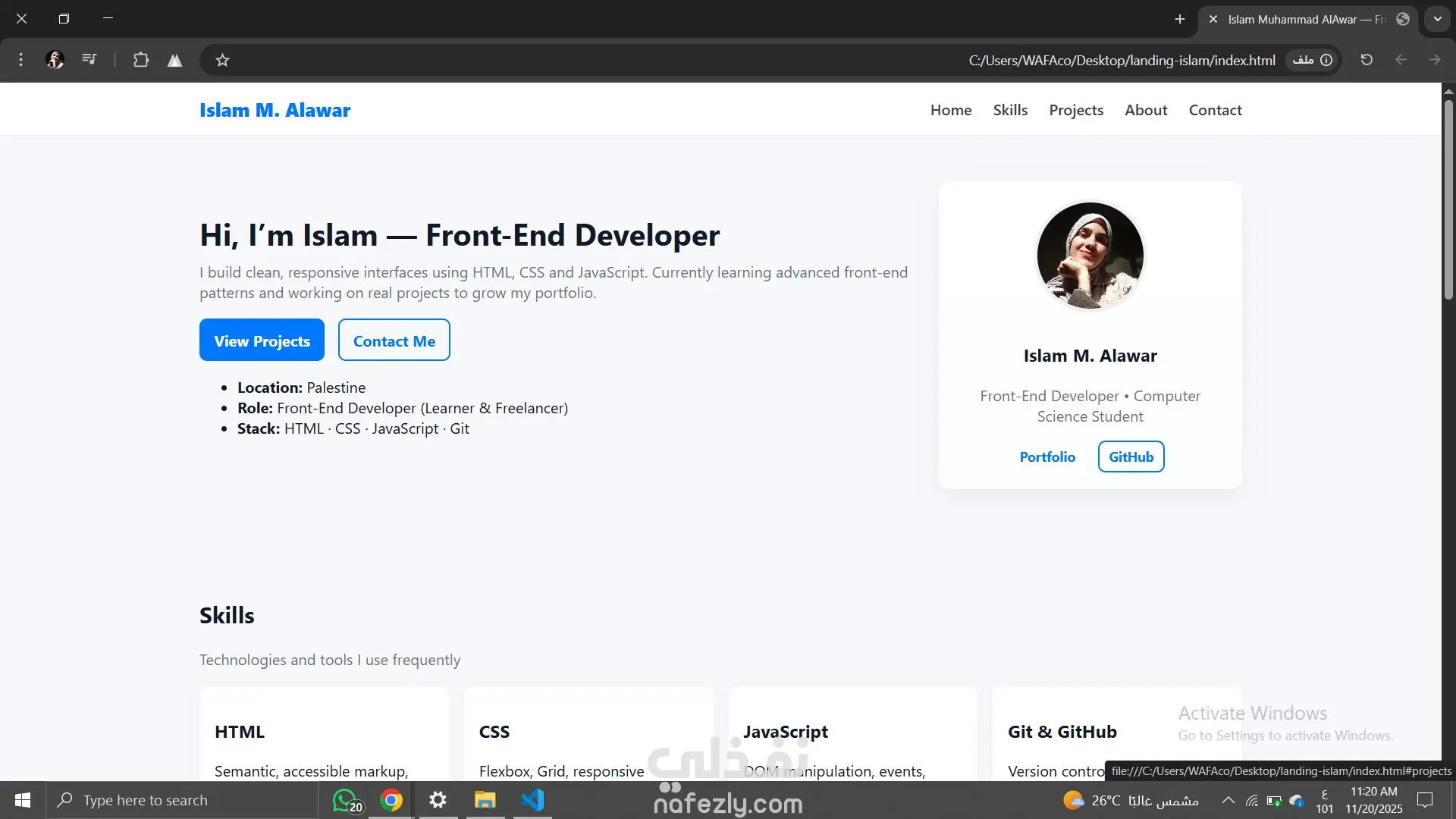
Task: Open the GitHub link in profile card
Action: 1131,457
